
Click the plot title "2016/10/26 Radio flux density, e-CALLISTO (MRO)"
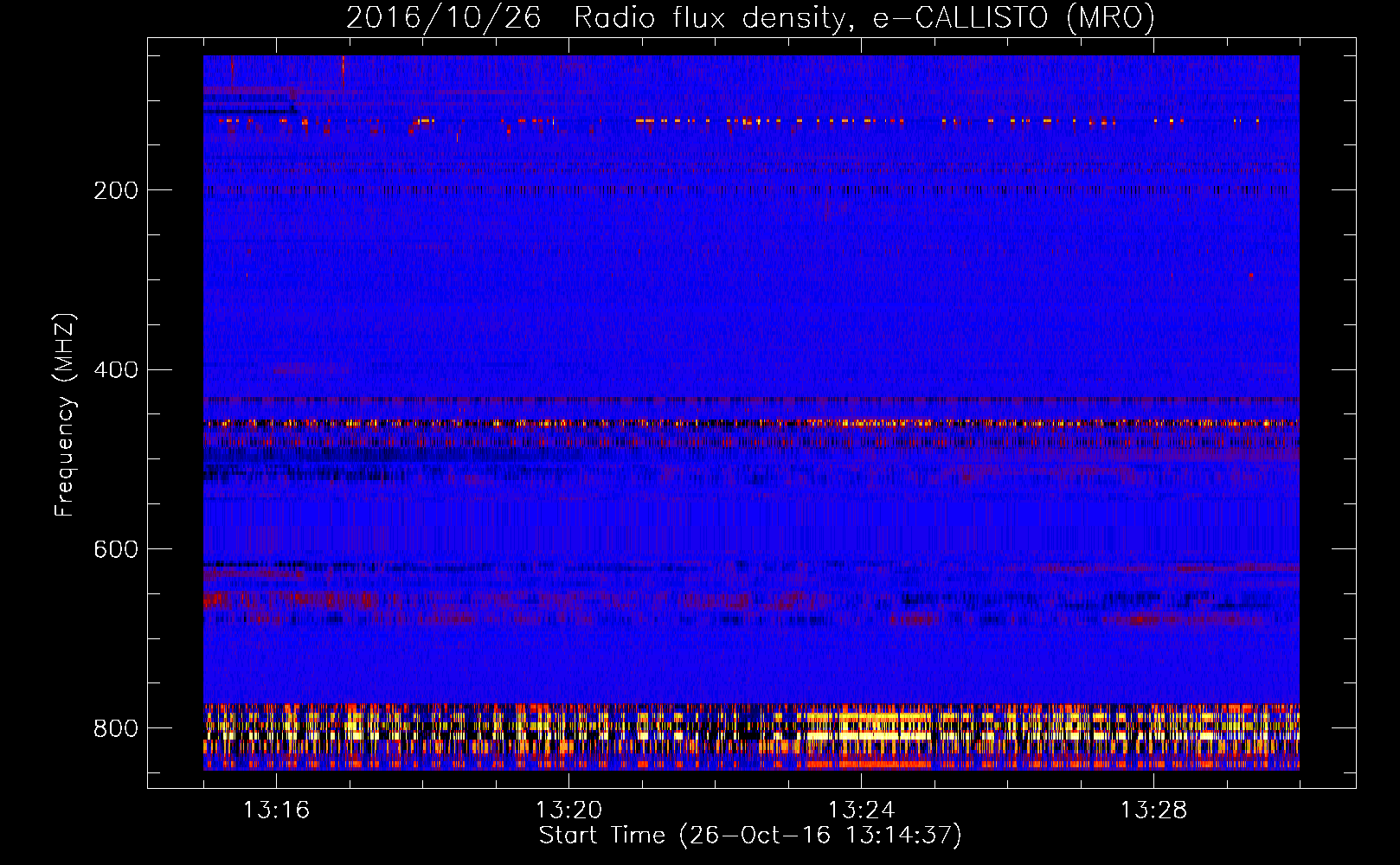pos(750,17)
